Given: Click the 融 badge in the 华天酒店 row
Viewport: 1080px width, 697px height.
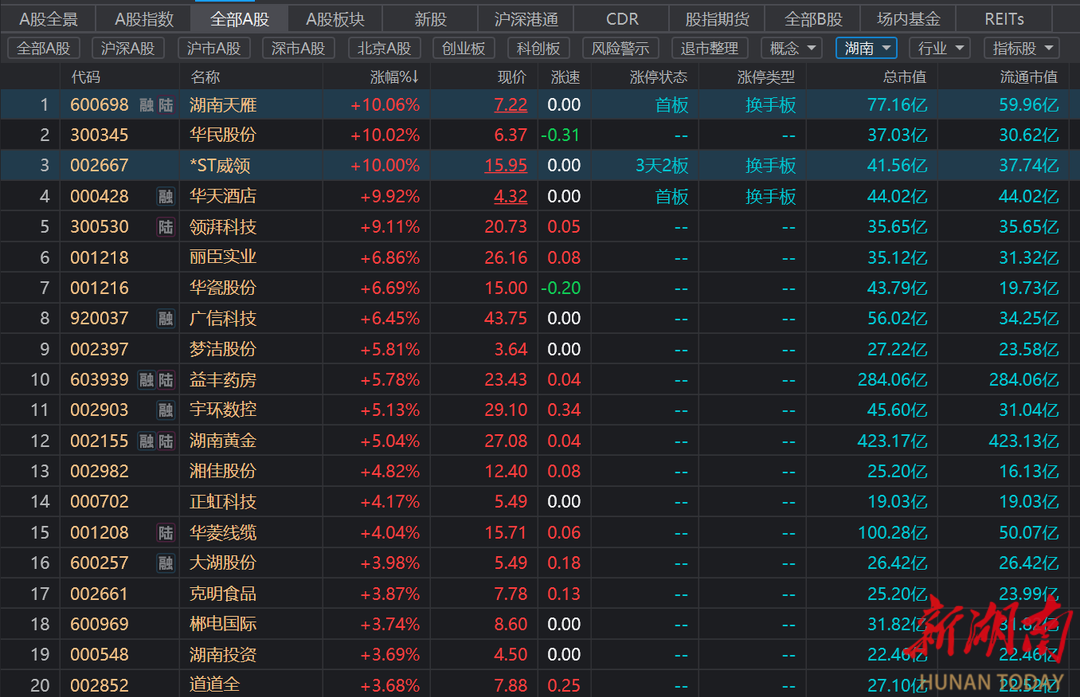Looking at the screenshot, I should pyautogui.click(x=166, y=197).
